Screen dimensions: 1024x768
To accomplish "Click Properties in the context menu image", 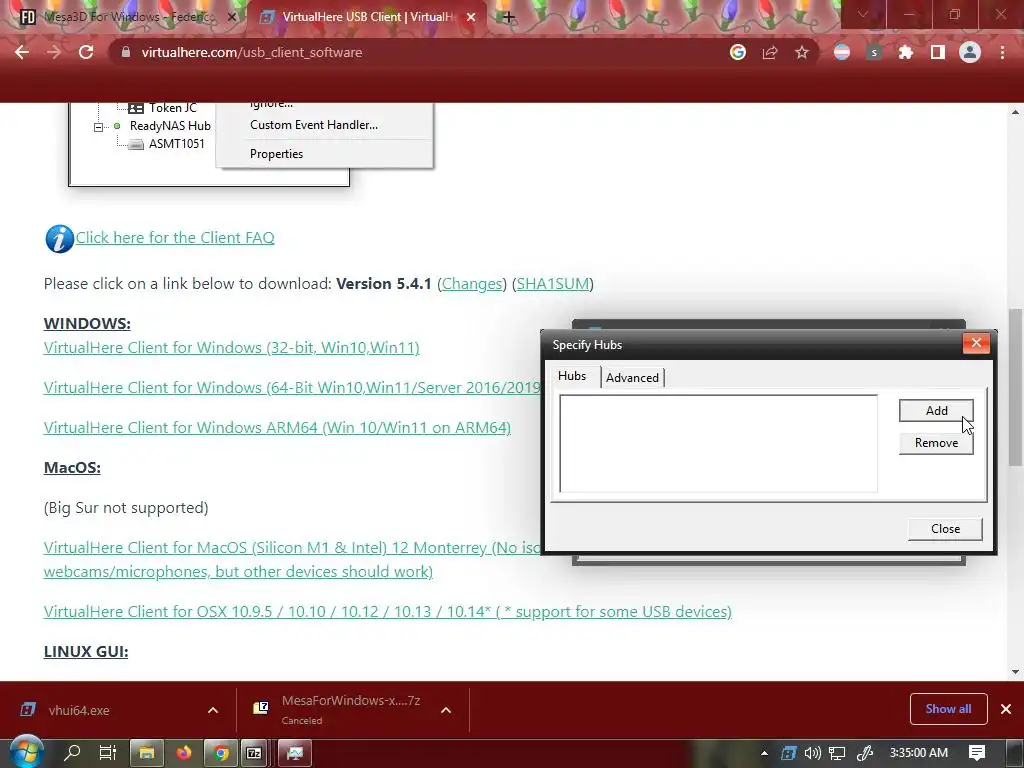I will (x=276, y=154).
